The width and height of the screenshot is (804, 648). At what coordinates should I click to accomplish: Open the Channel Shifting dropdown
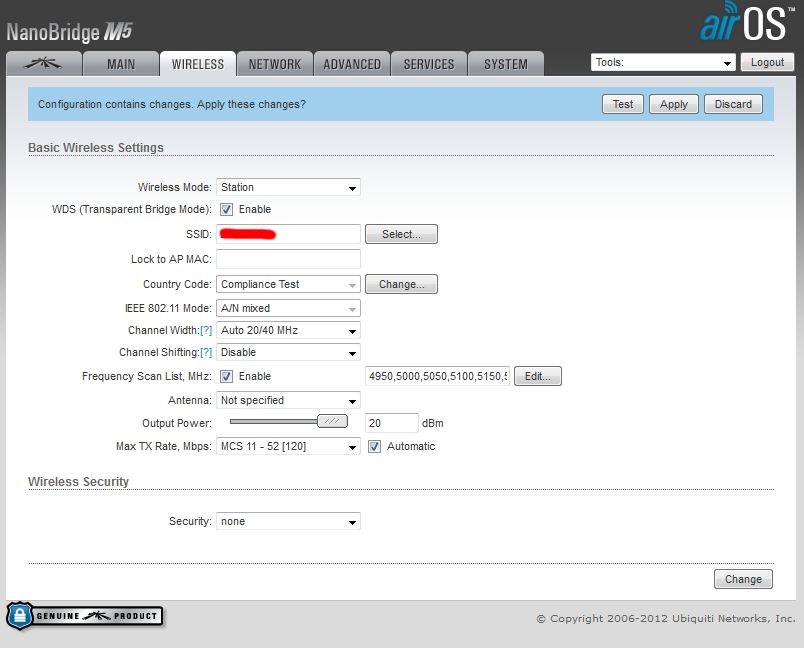pos(288,352)
